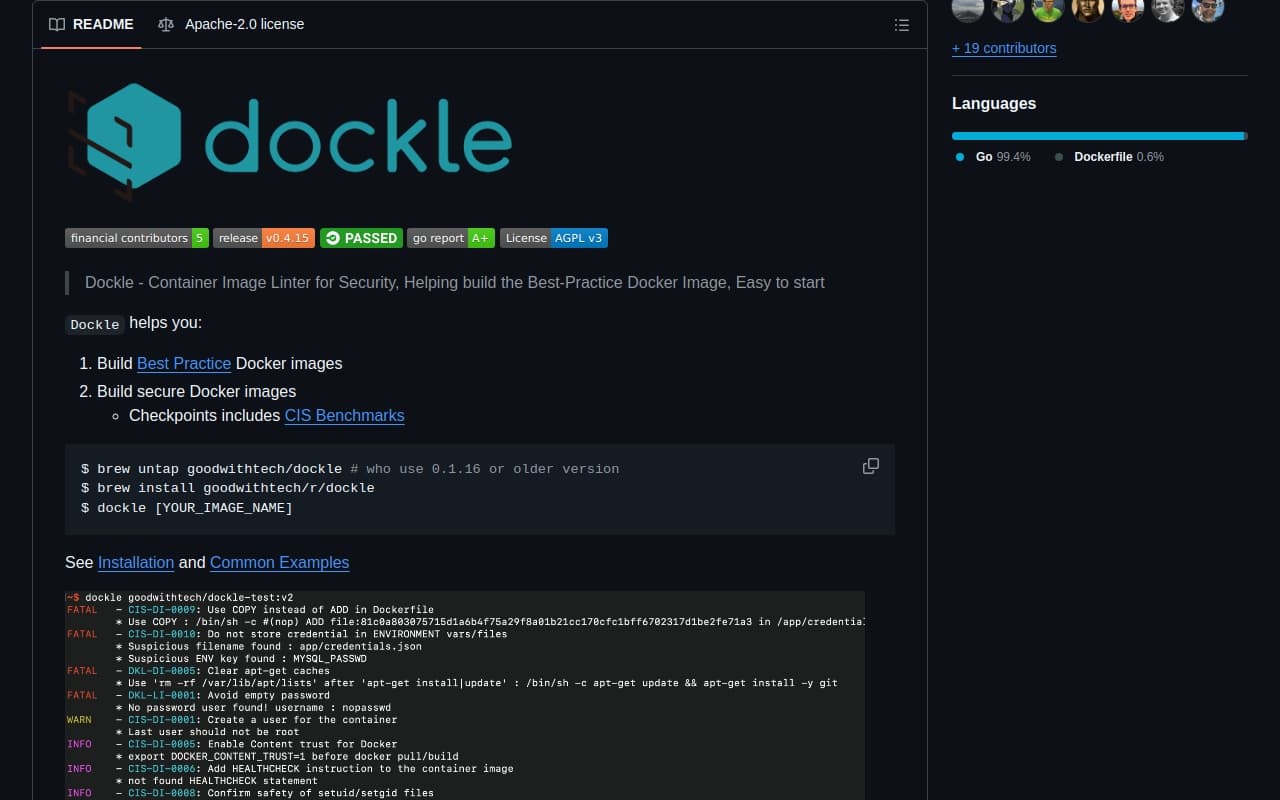Click the Go portion of the language bar
The image size is (1280, 800).
pos(1095,136)
